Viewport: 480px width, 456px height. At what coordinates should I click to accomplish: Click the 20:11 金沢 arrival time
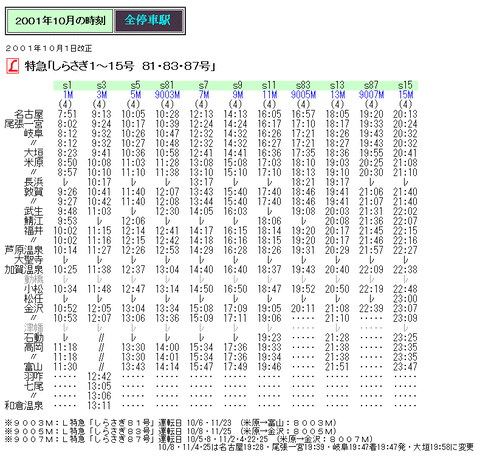click(303, 308)
